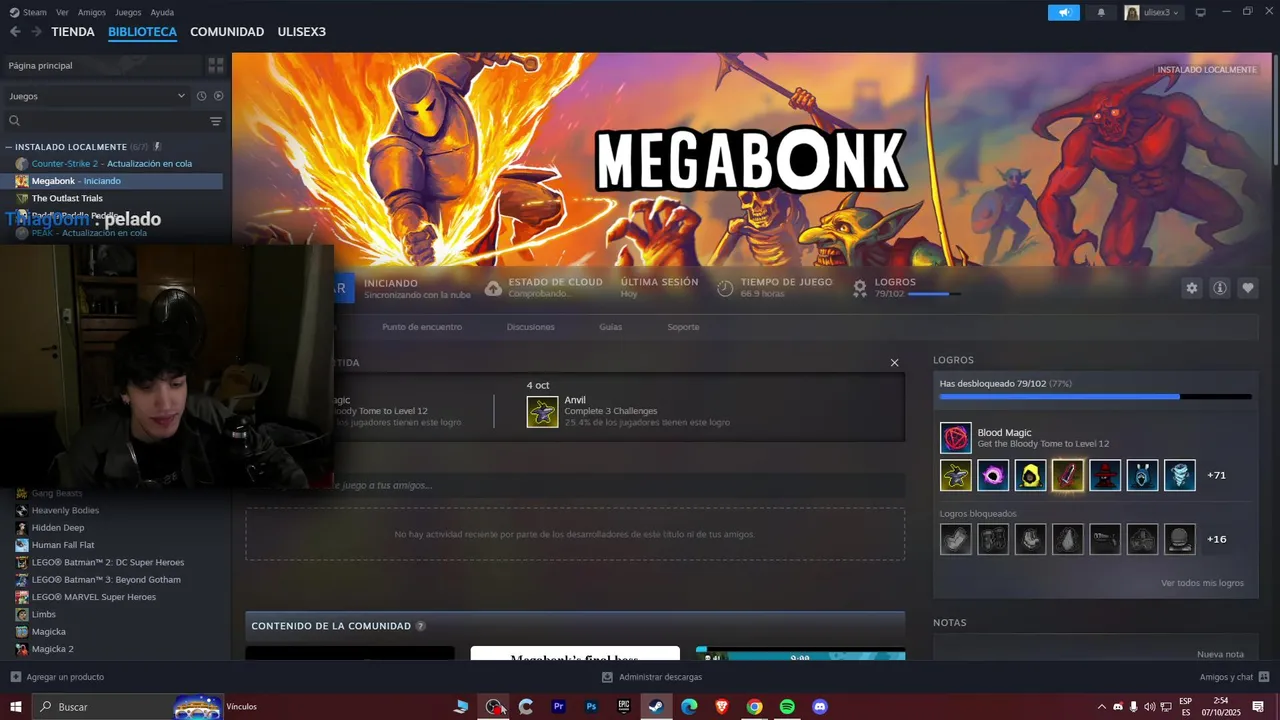Open the advanced filter options icon
This screenshot has width=1280, height=720.
click(215, 121)
